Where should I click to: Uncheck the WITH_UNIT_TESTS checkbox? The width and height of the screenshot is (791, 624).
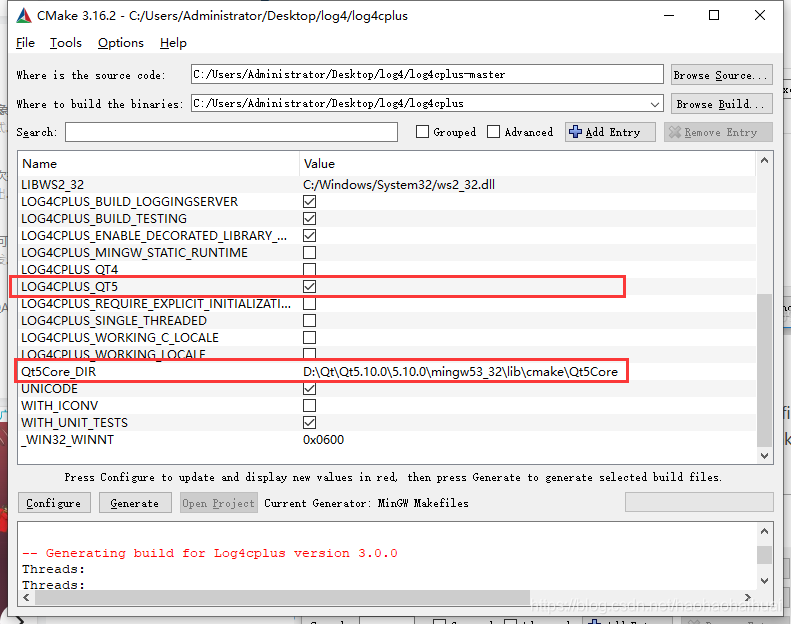pyautogui.click(x=309, y=422)
